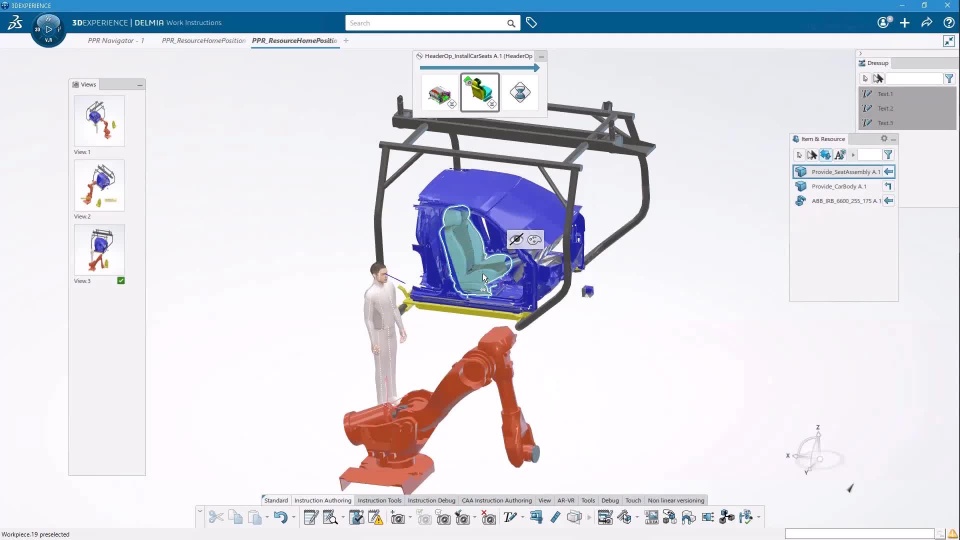Click the Undo arrow icon
The width and height of the screenshot is (960, 540).
[x=280, y=517]
